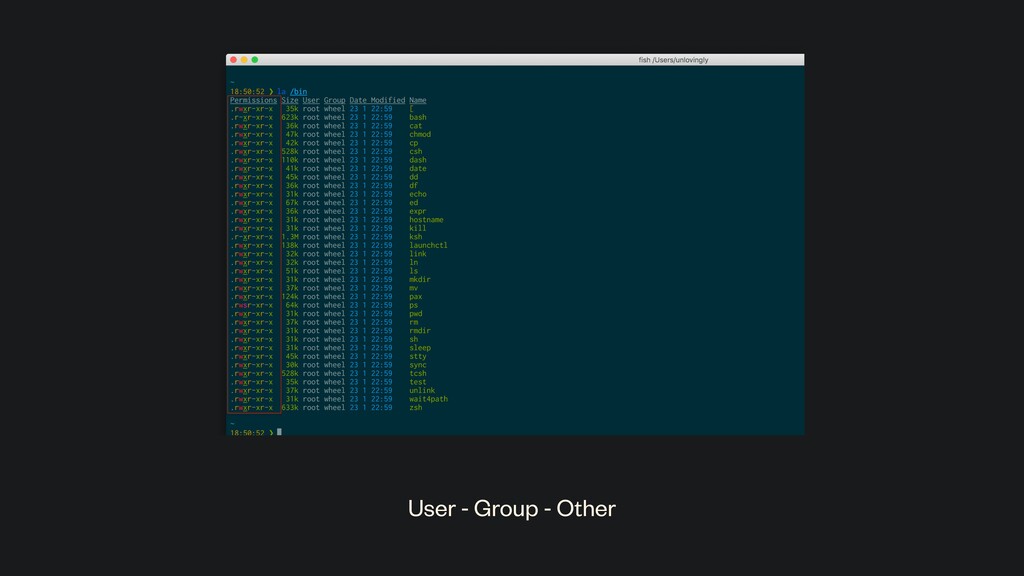Click the green fullscreen window button

click(x=255, y=60)
